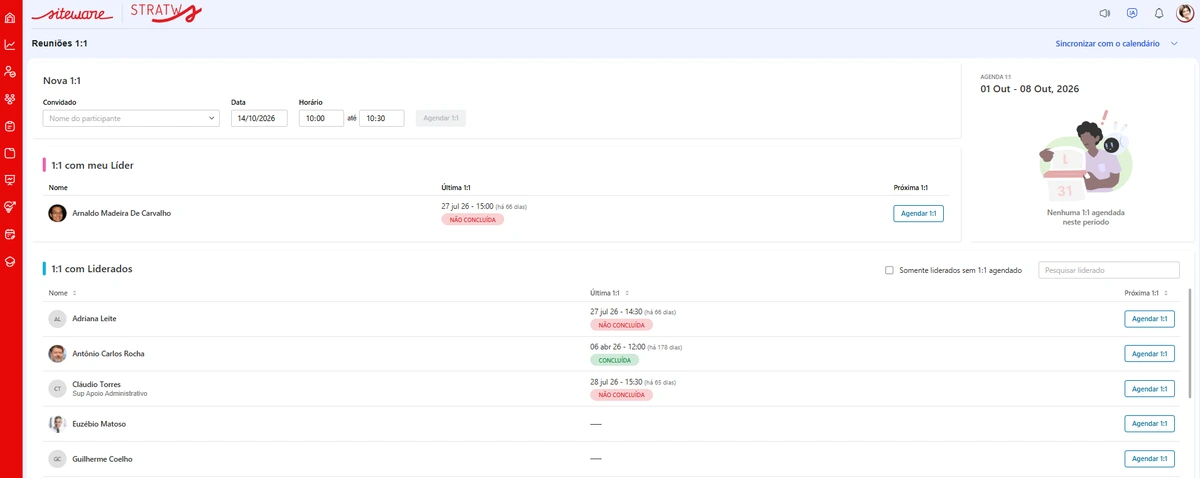
Task: Click the Reuniões 1:1 page title
Action: [x=59, y=44]
